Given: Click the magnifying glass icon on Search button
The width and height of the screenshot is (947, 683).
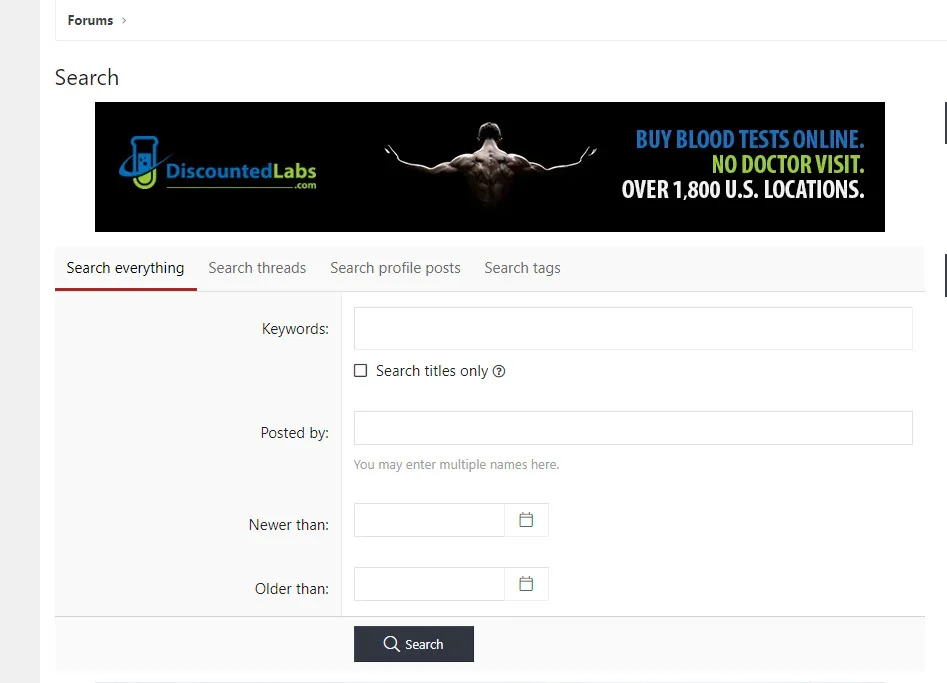Looking at the screenshot, I should pos(392,644).
